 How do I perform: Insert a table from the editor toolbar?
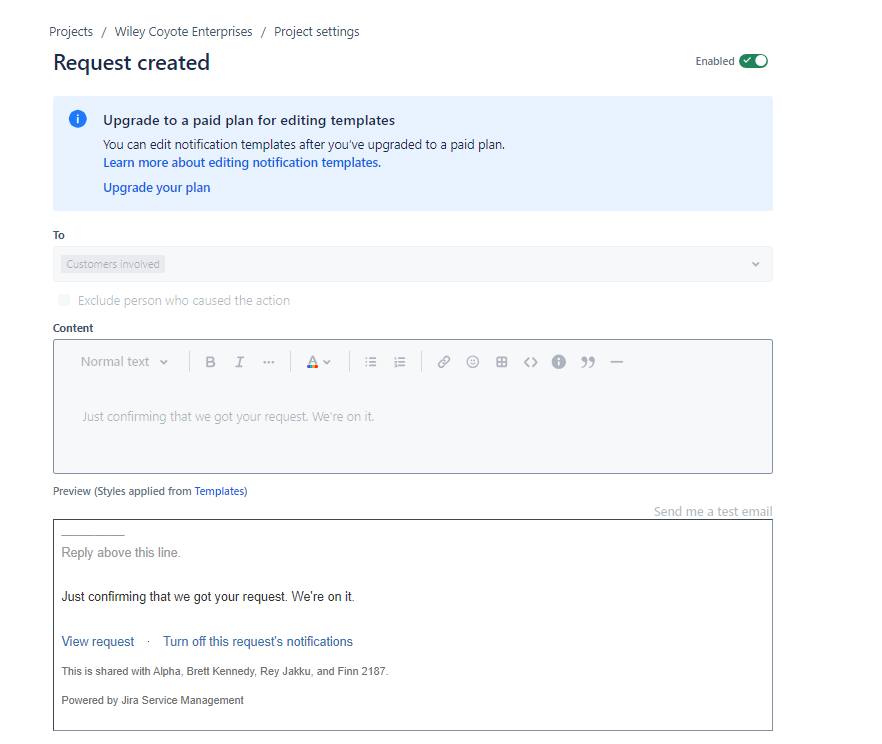[x=501, y=361]
